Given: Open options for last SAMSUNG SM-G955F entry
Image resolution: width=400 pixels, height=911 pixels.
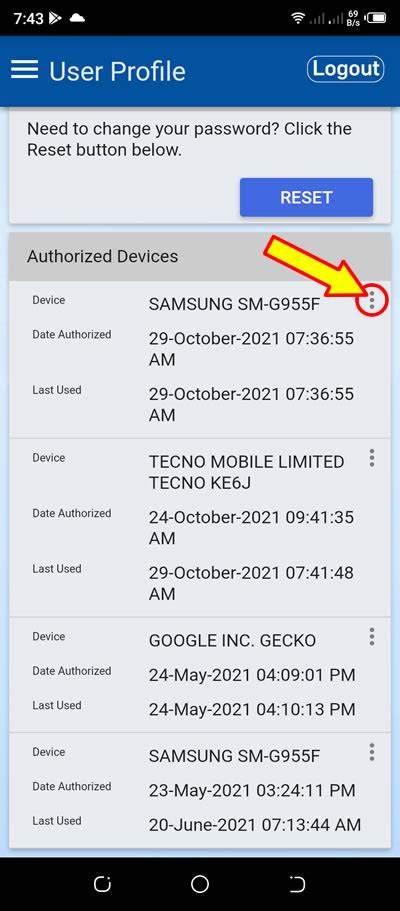Looking at the screenshot, I should pos(372,752).
